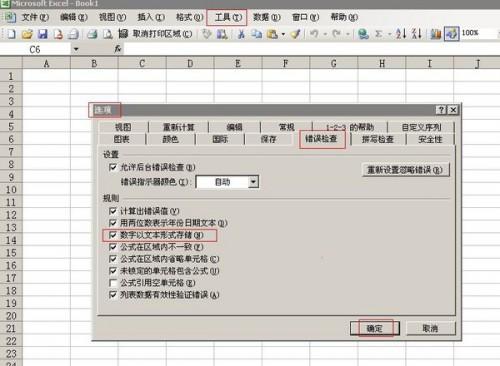Click the E-mail envelope toolbar icon
The height and width of the screenshot is (366, 500).
[x=74, y=34]
